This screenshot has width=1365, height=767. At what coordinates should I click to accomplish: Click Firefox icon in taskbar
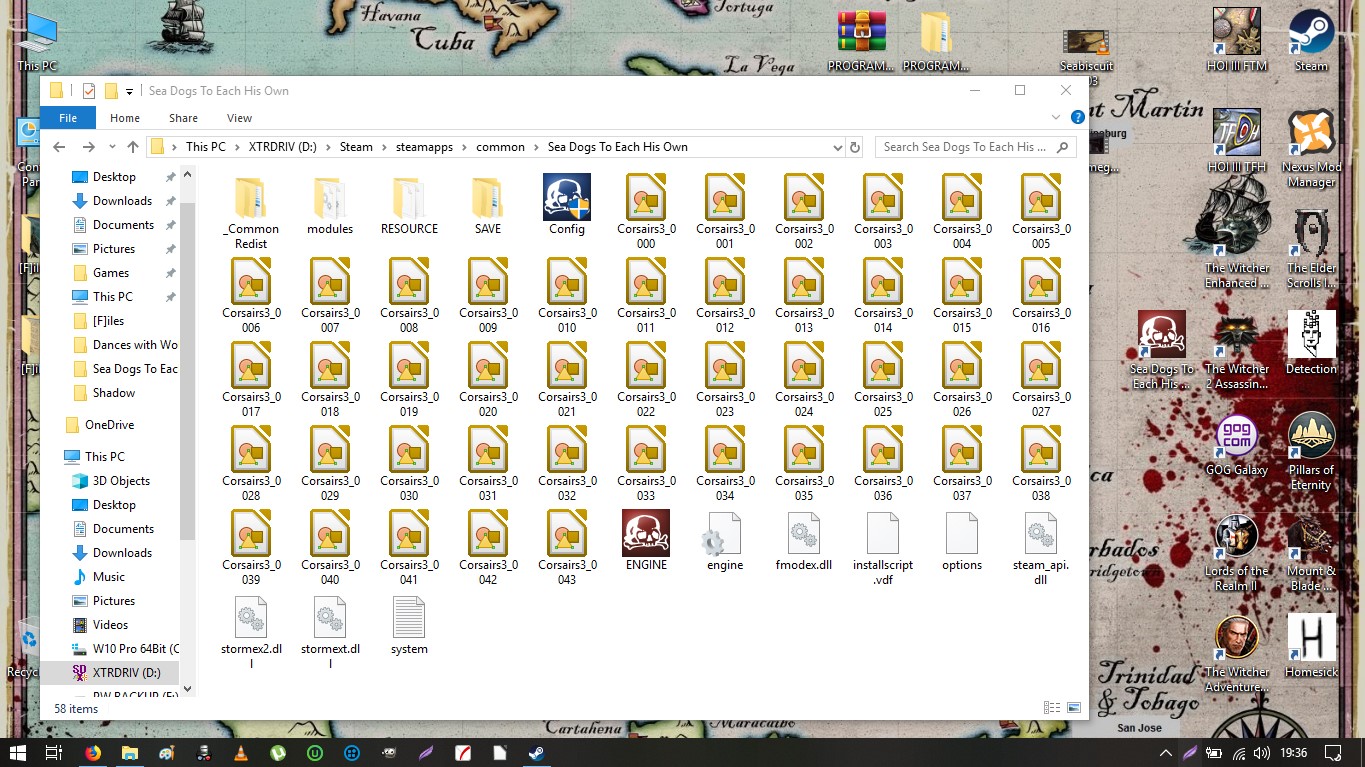coord(93,752)
